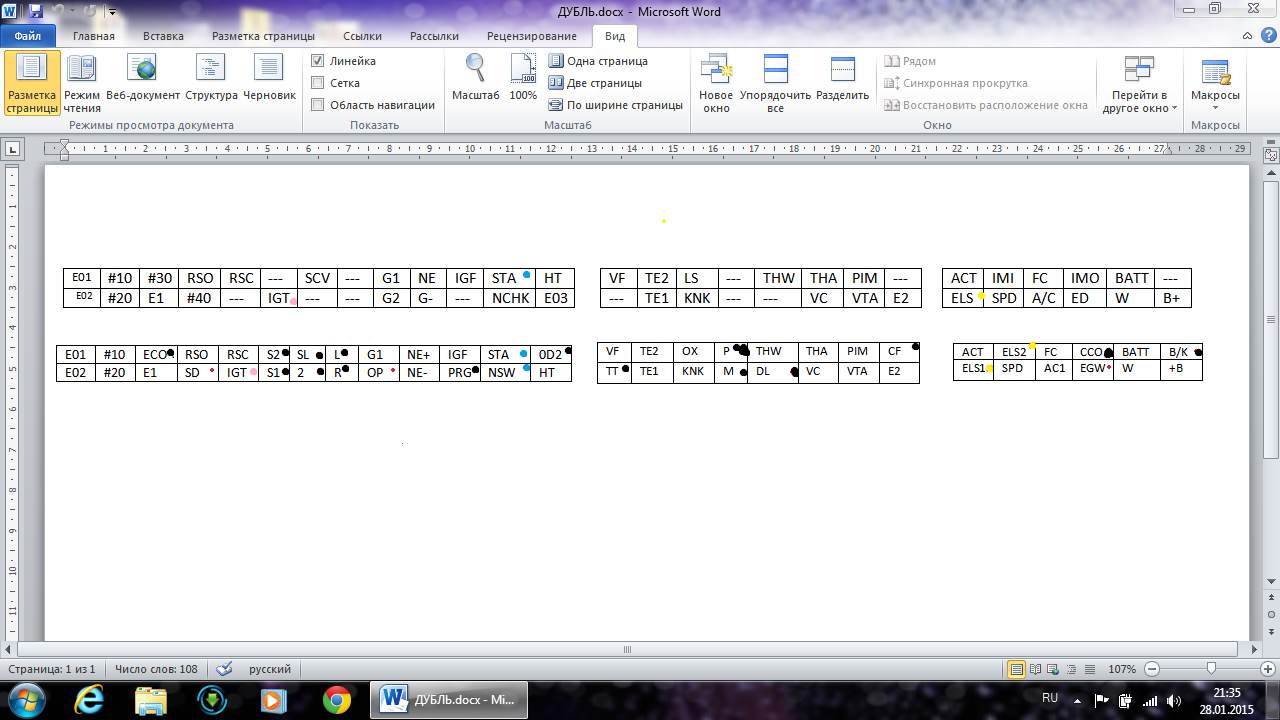Click the zoom slider in status bar

(1211, 669)
